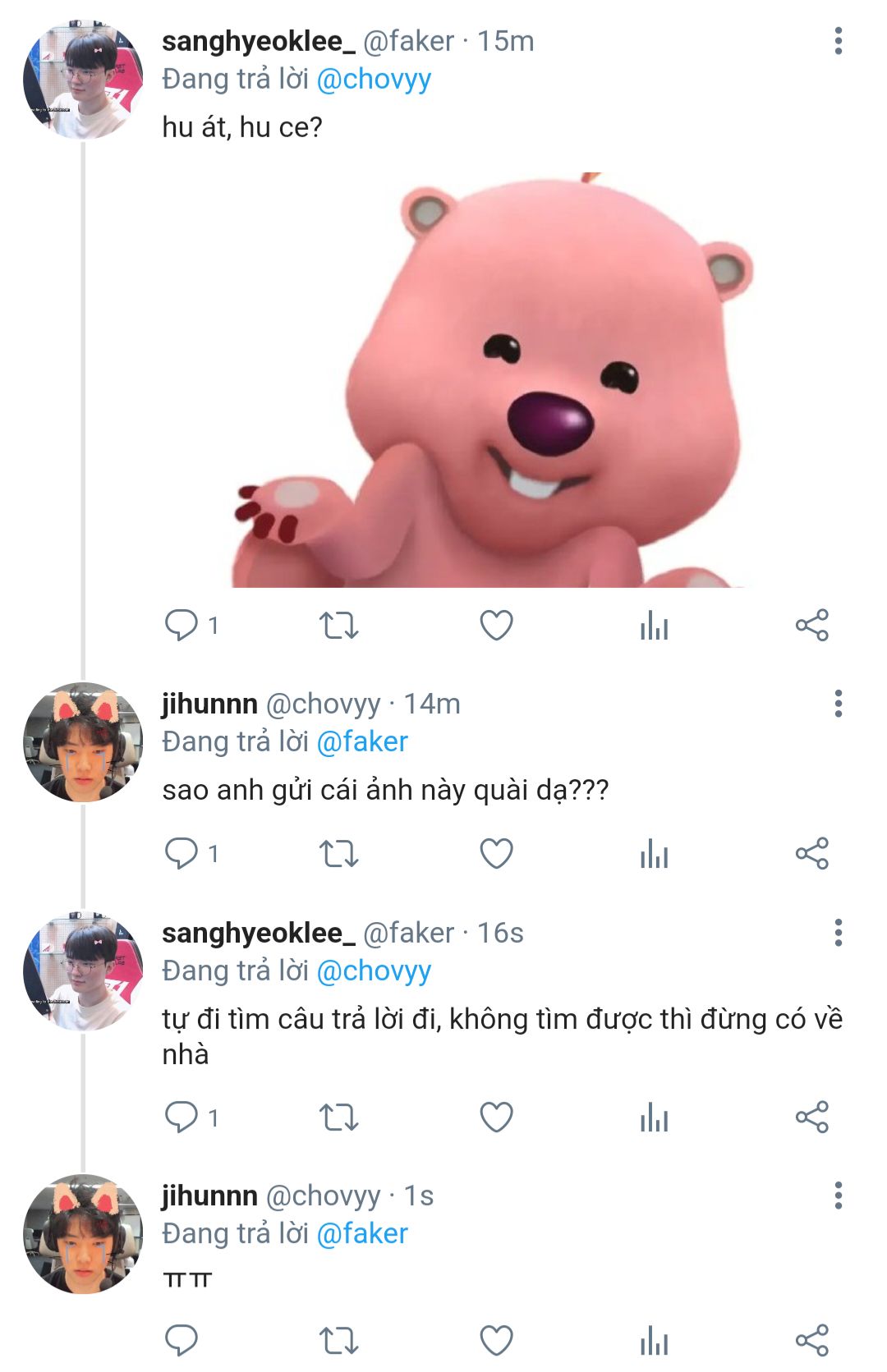This screenshot has height=1372, width=887.
Task: Retweet the 'sao anh gửi cái ảnh này' tweet
Action: 338,854
